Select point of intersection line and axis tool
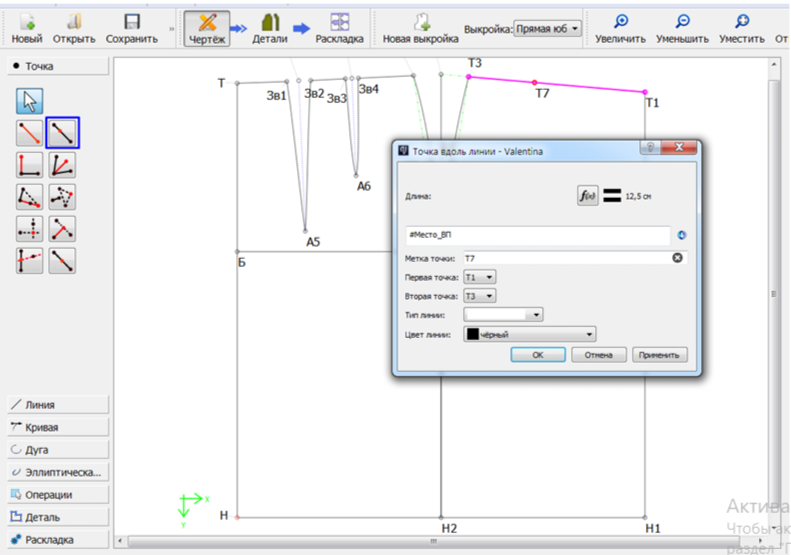 (x=29, y=260)
